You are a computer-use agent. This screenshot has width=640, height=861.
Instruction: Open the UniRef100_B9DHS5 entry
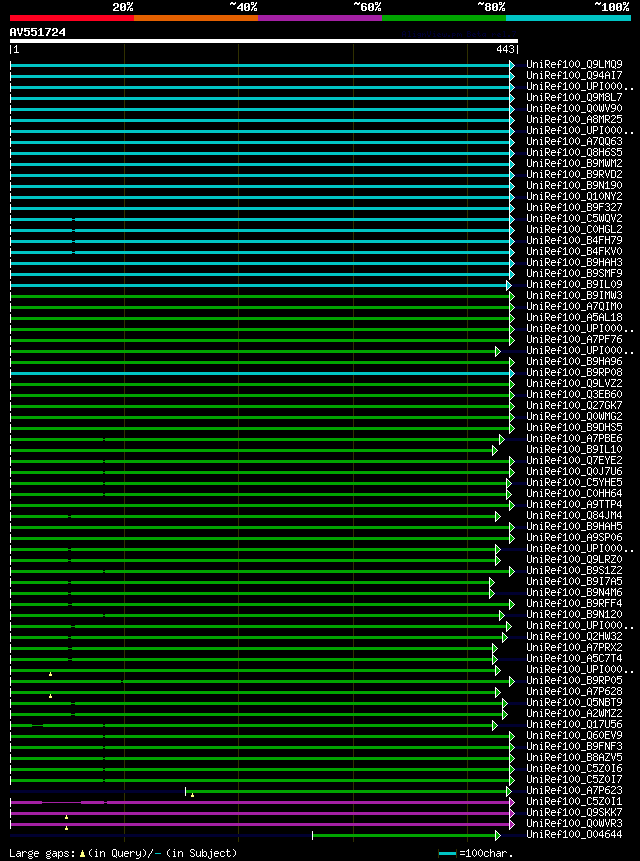tap(574, 428)
